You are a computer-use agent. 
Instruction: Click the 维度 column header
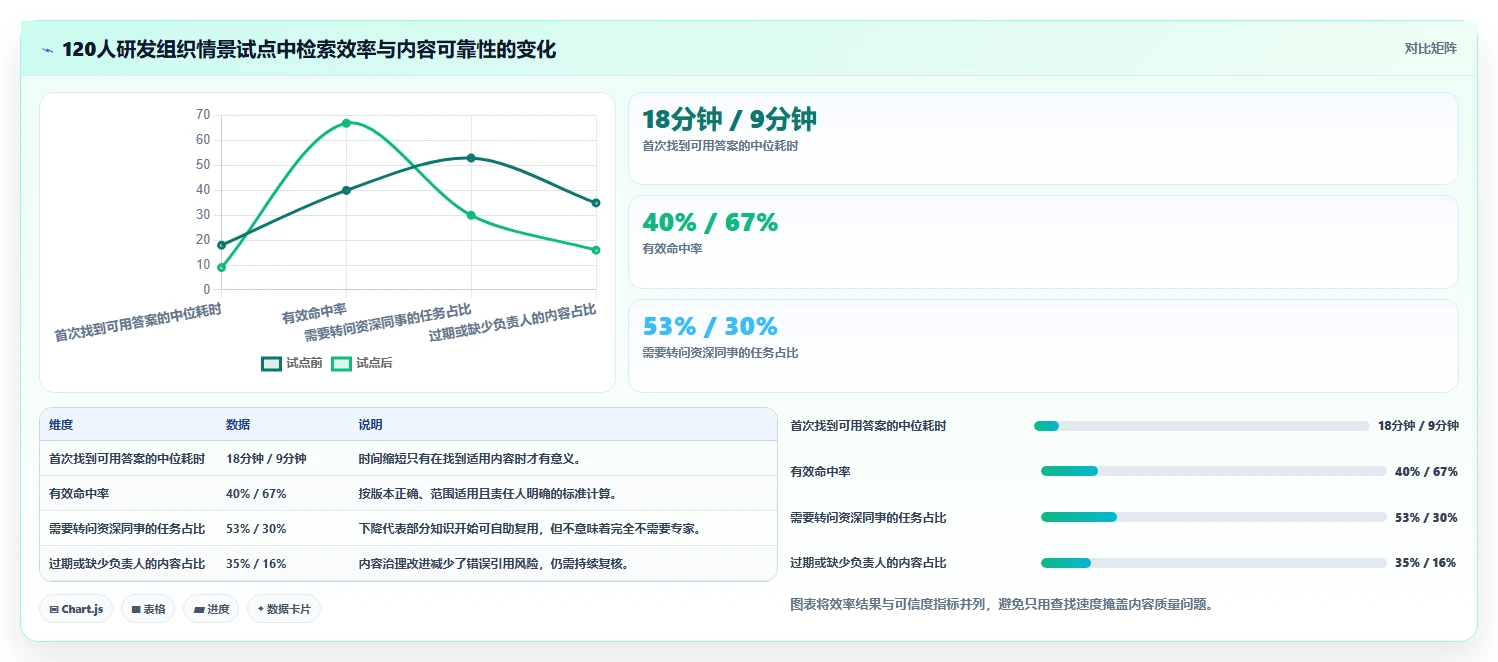tap(61, 425)
